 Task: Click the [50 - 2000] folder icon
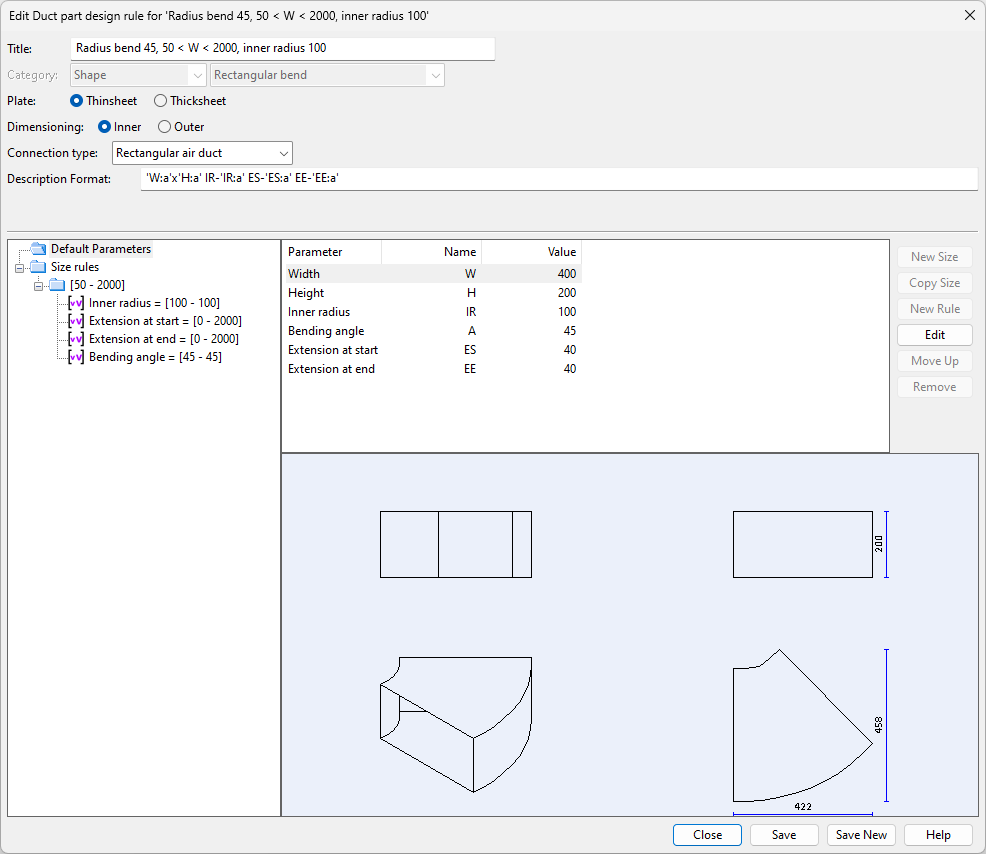pyautogui.click(x=57, y=285)
